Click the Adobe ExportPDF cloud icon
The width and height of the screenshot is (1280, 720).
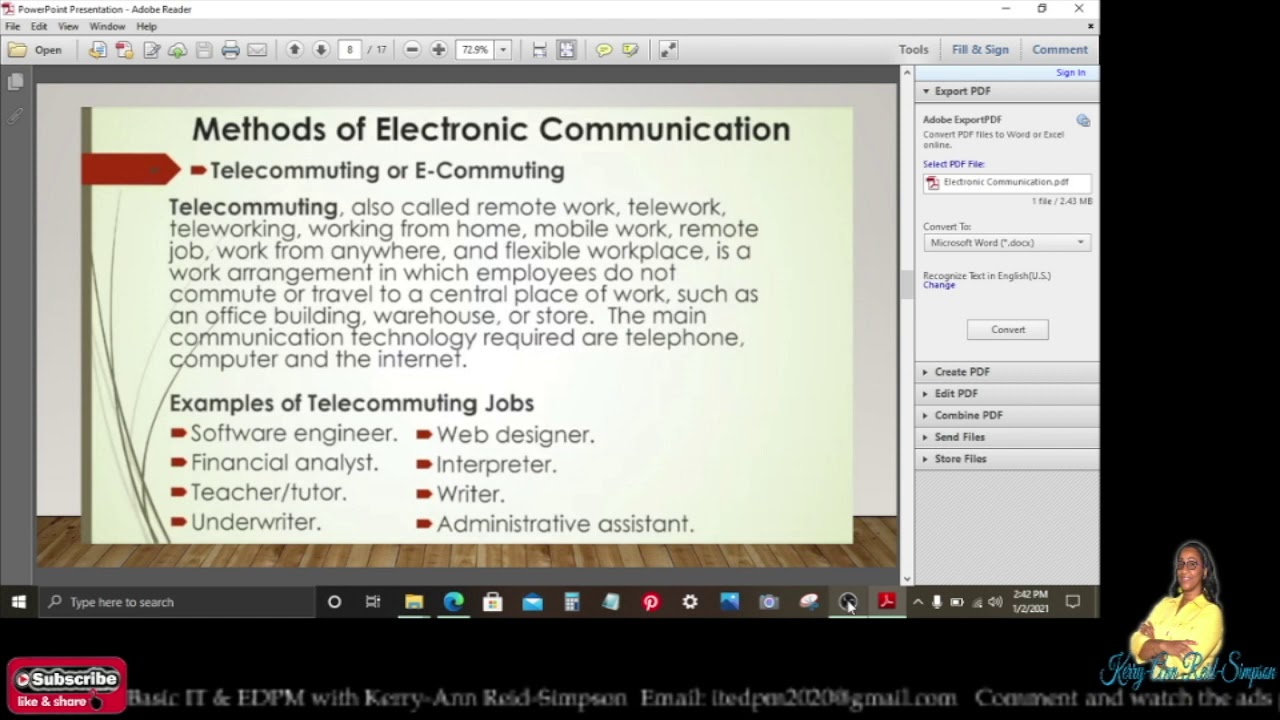[1083, 121]
